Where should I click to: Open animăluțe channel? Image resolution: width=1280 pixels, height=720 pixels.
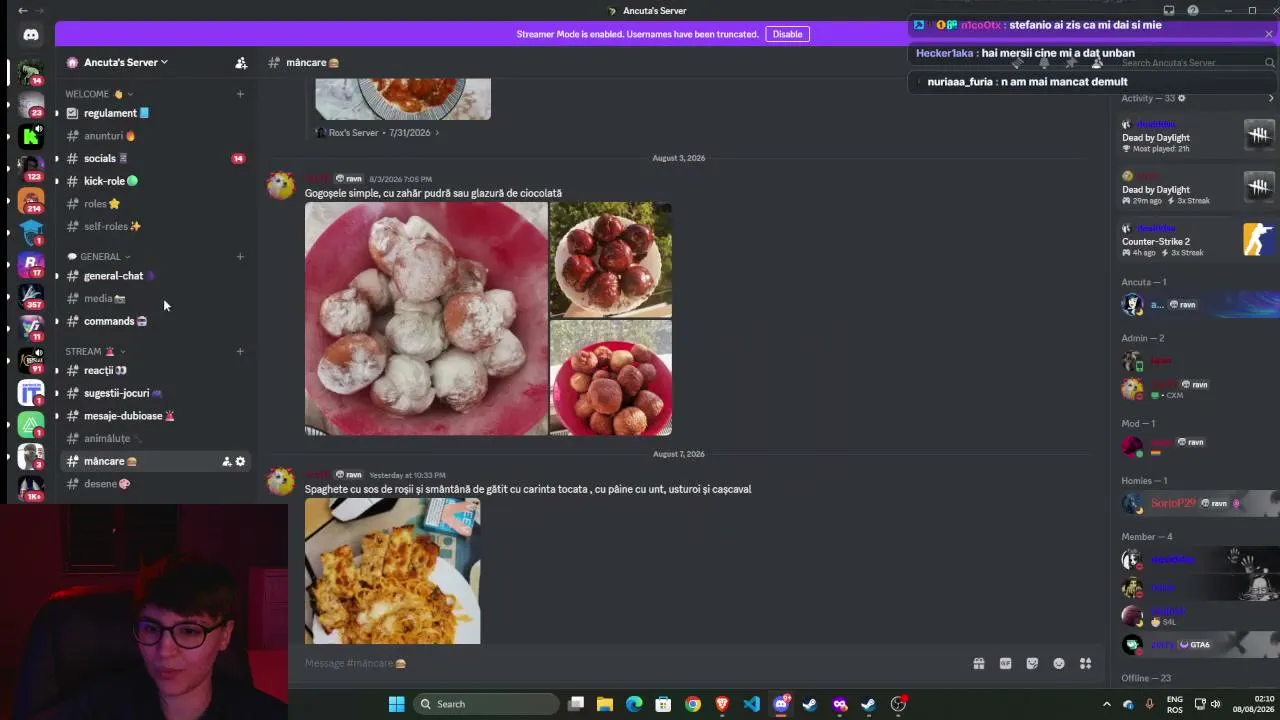coord(154,439)
